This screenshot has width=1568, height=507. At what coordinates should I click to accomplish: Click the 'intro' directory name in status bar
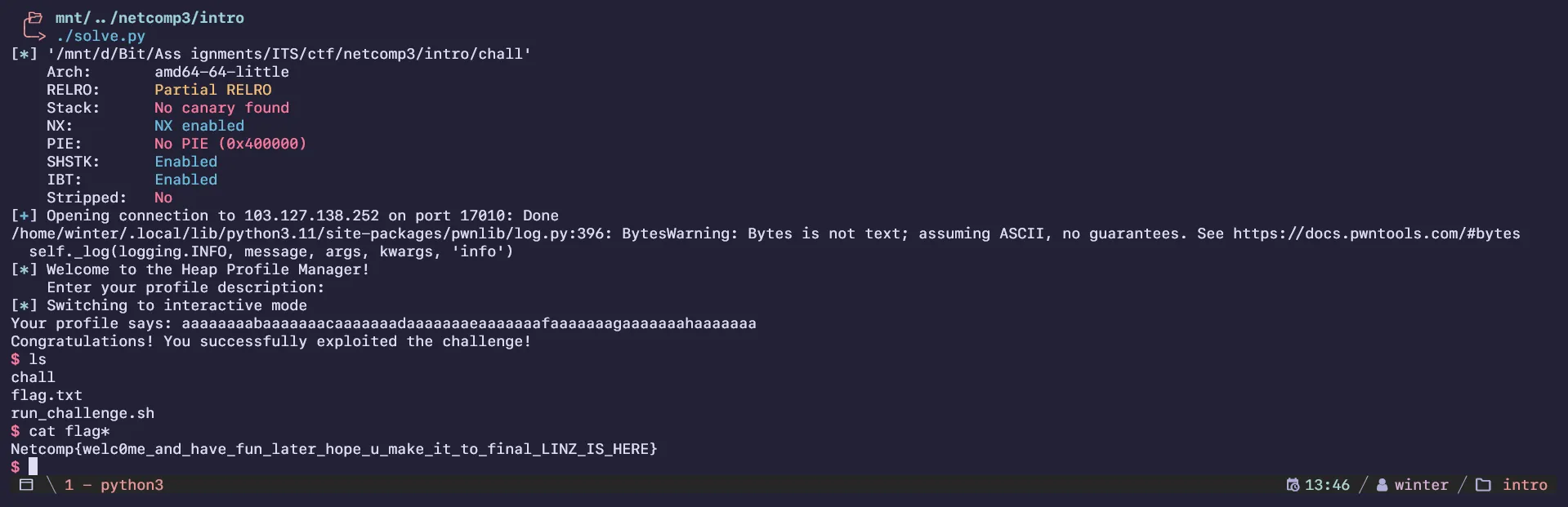(x=1525, y=485)
